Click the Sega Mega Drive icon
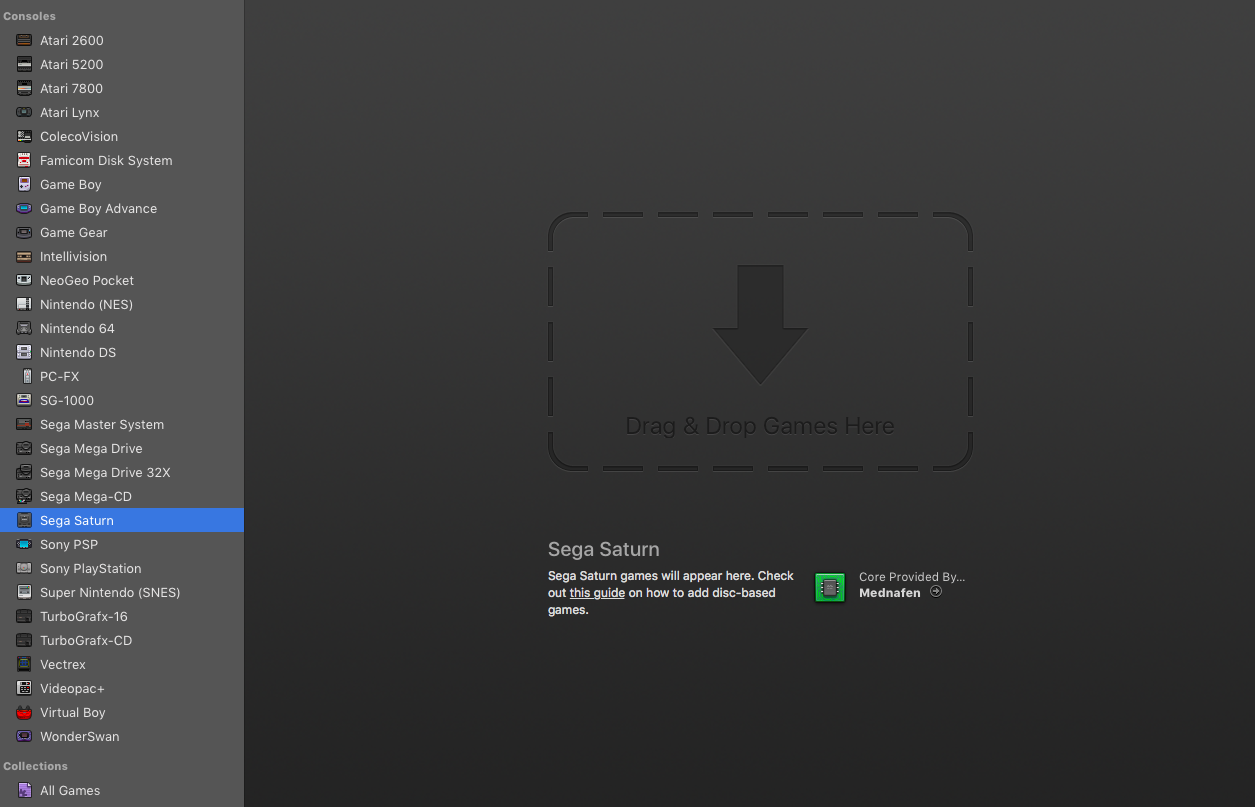The image size is (1255, 807). click(x=24, y=448)
